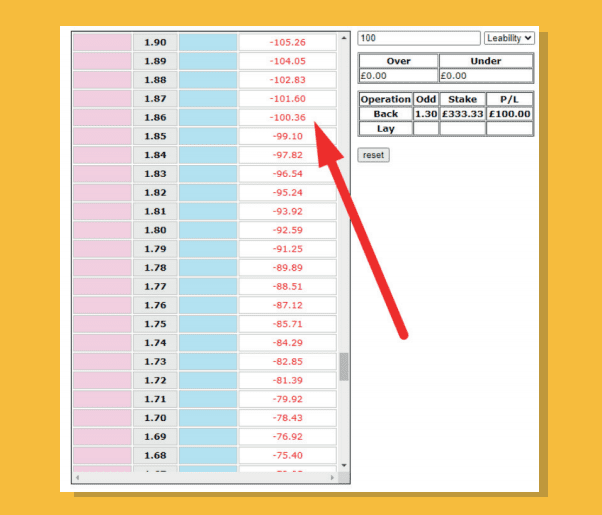Click the value -82.85
The width and height of the screenshot is (602, 515).
288,361
